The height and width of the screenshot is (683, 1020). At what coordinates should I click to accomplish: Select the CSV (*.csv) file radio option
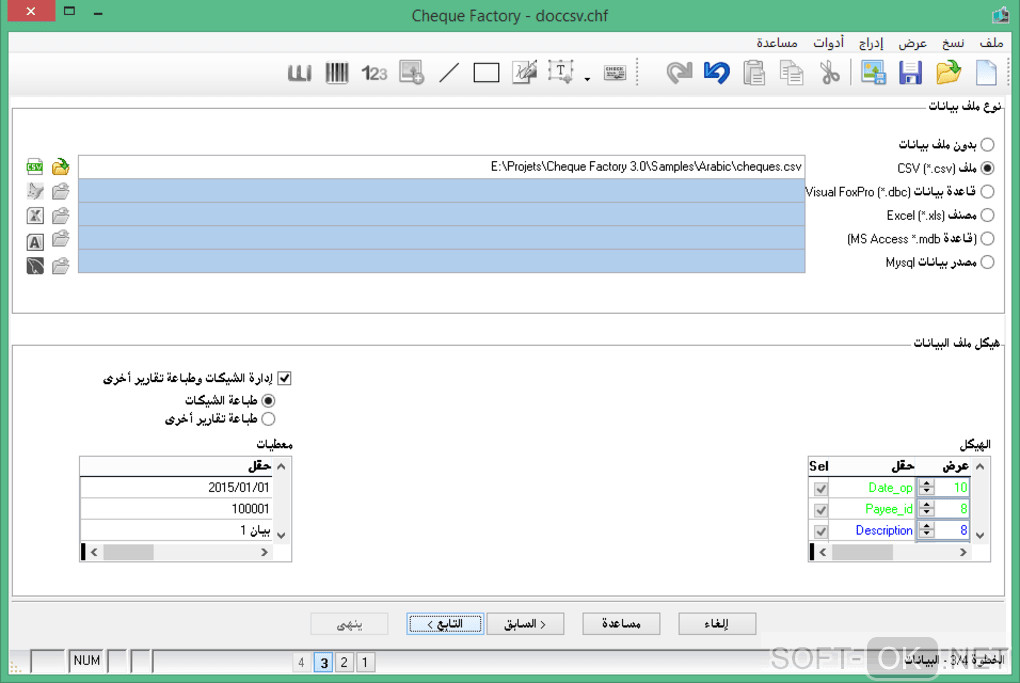pyautogui.click(x=987, y=168)
